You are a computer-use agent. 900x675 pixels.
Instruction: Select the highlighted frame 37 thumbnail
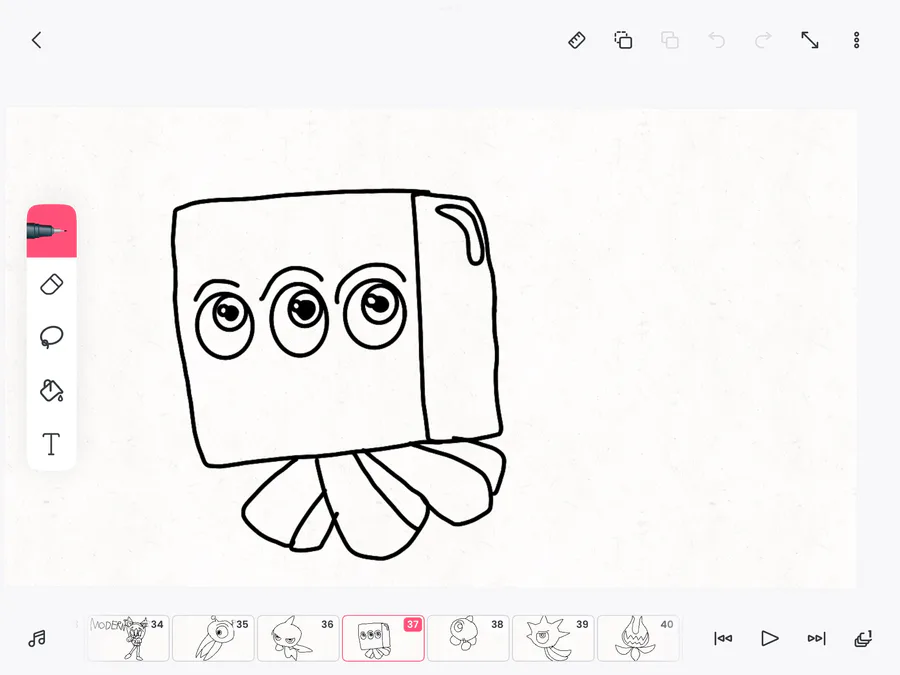coord(383,638)
